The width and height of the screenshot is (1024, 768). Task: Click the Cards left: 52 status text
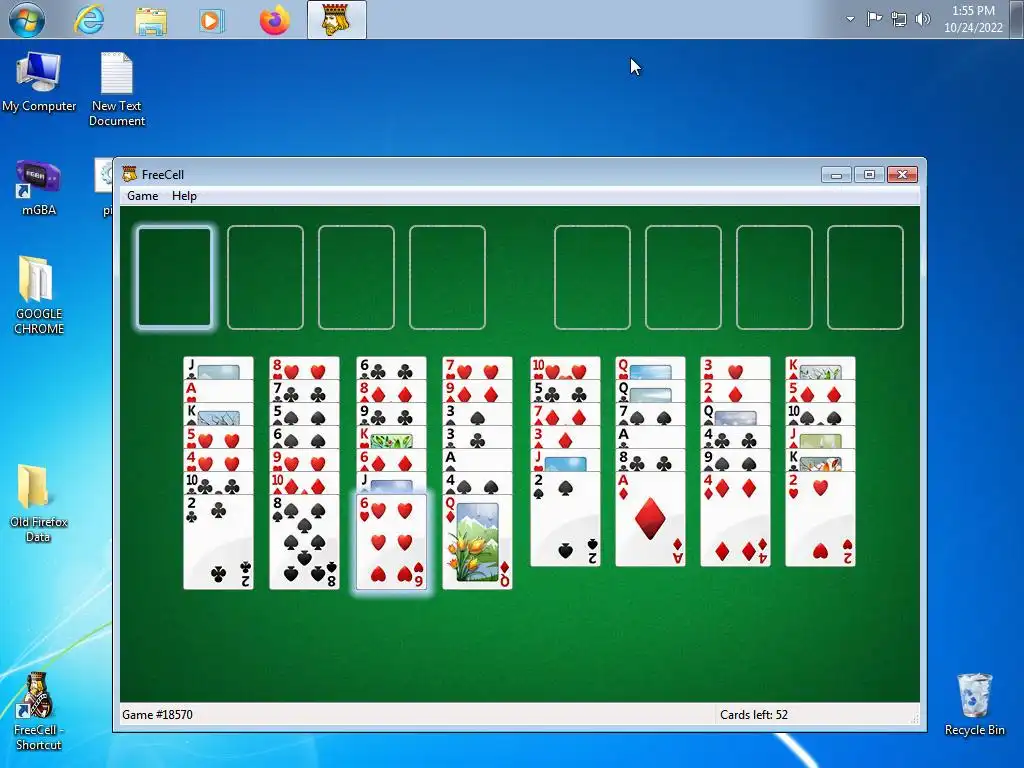(x=754, y=714)
